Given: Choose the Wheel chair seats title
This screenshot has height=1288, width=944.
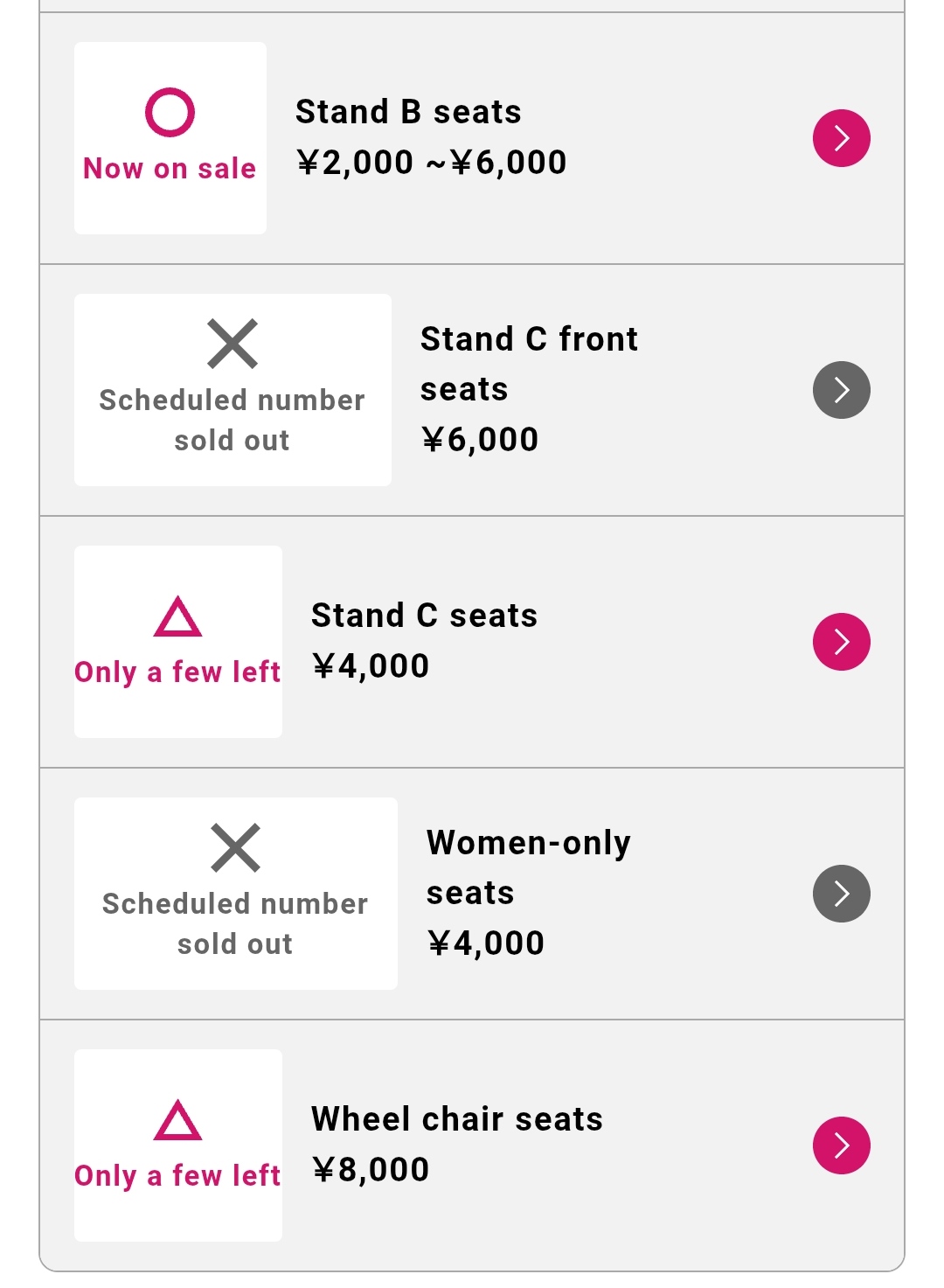Looking at the screenshot, I should click(x=456, y=1119).
